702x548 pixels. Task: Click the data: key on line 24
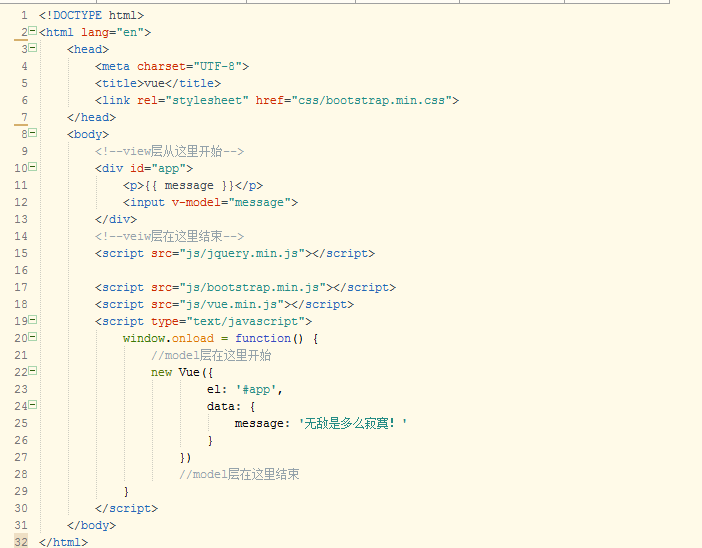click(224, 407)
